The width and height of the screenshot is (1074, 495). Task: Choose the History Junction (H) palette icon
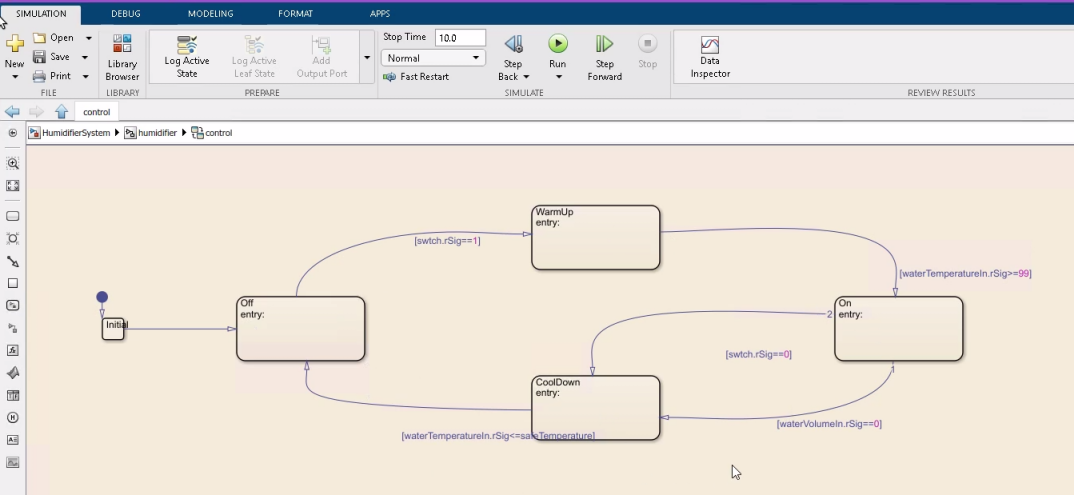[13, 417]
